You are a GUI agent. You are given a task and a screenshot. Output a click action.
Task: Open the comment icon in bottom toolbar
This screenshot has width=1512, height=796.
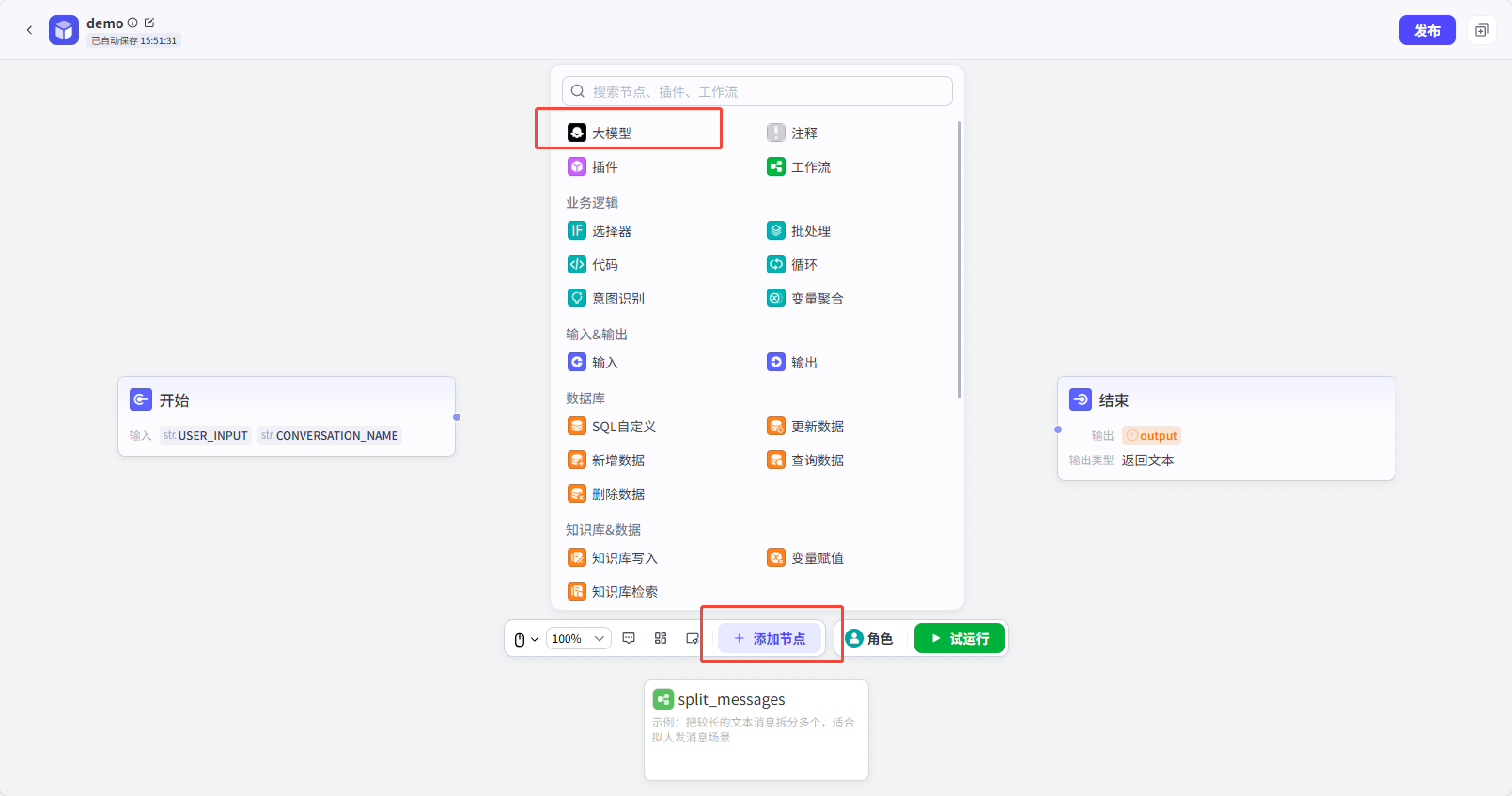(x=629, y=638)
